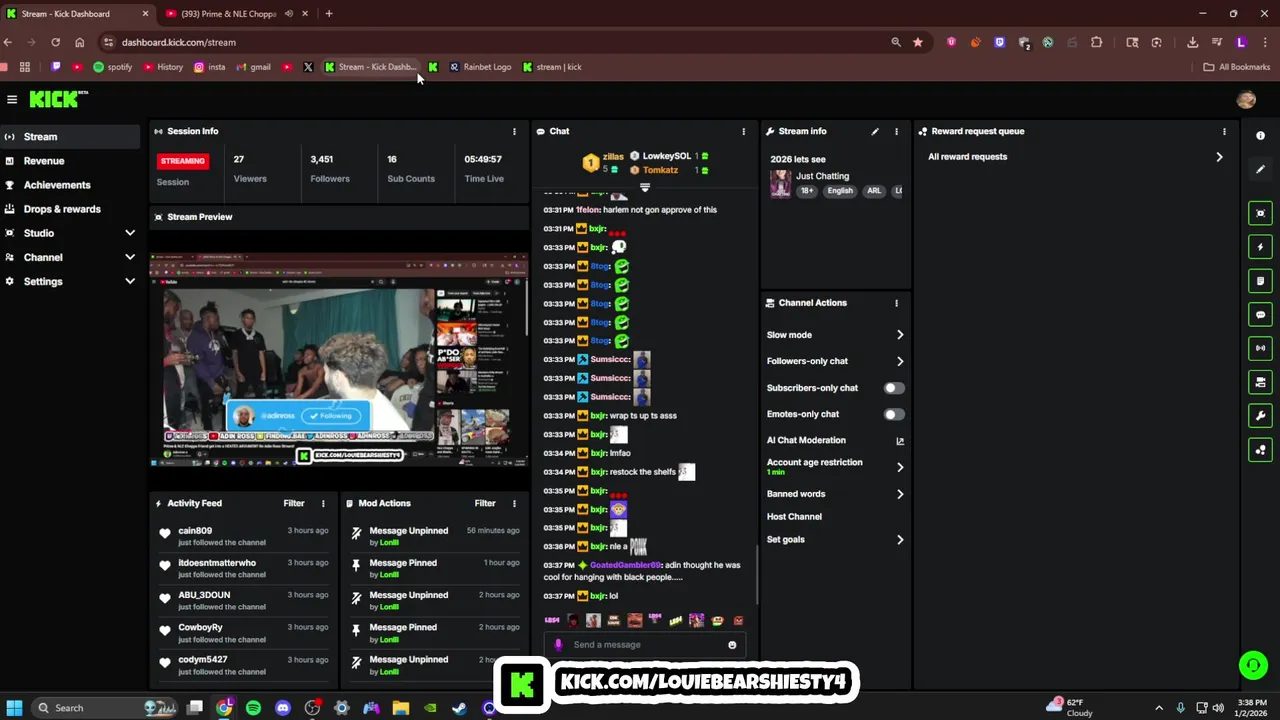Screen dimensions: 1280x720
Task: Open the spotify bookmark
Action: click(112, 67)
